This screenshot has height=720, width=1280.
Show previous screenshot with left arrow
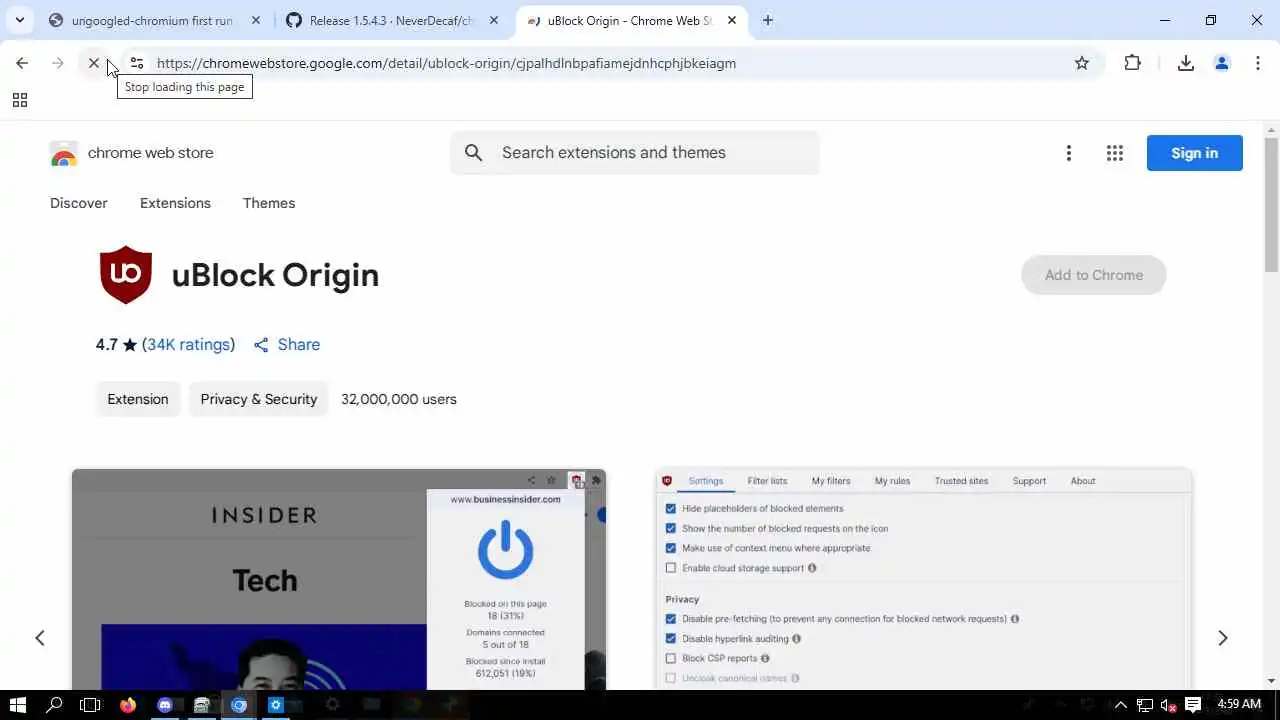coord(40,638)
